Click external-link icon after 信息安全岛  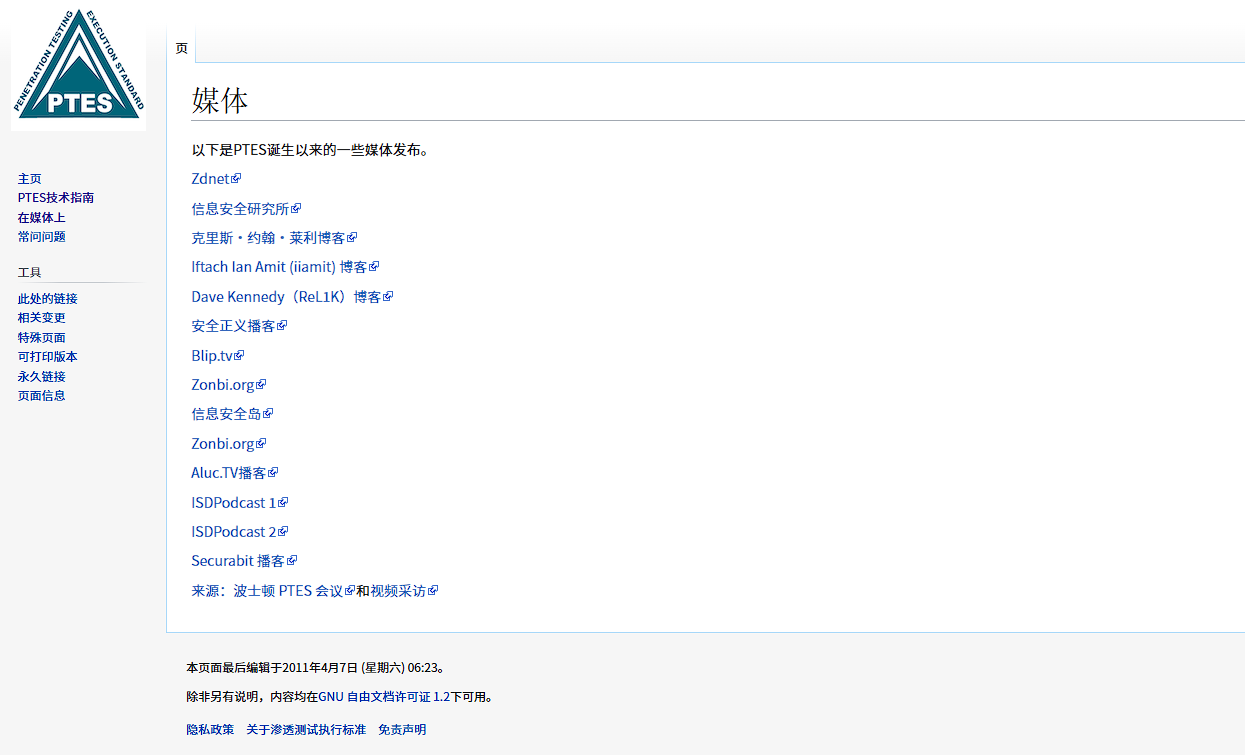(x=268, y=414)
